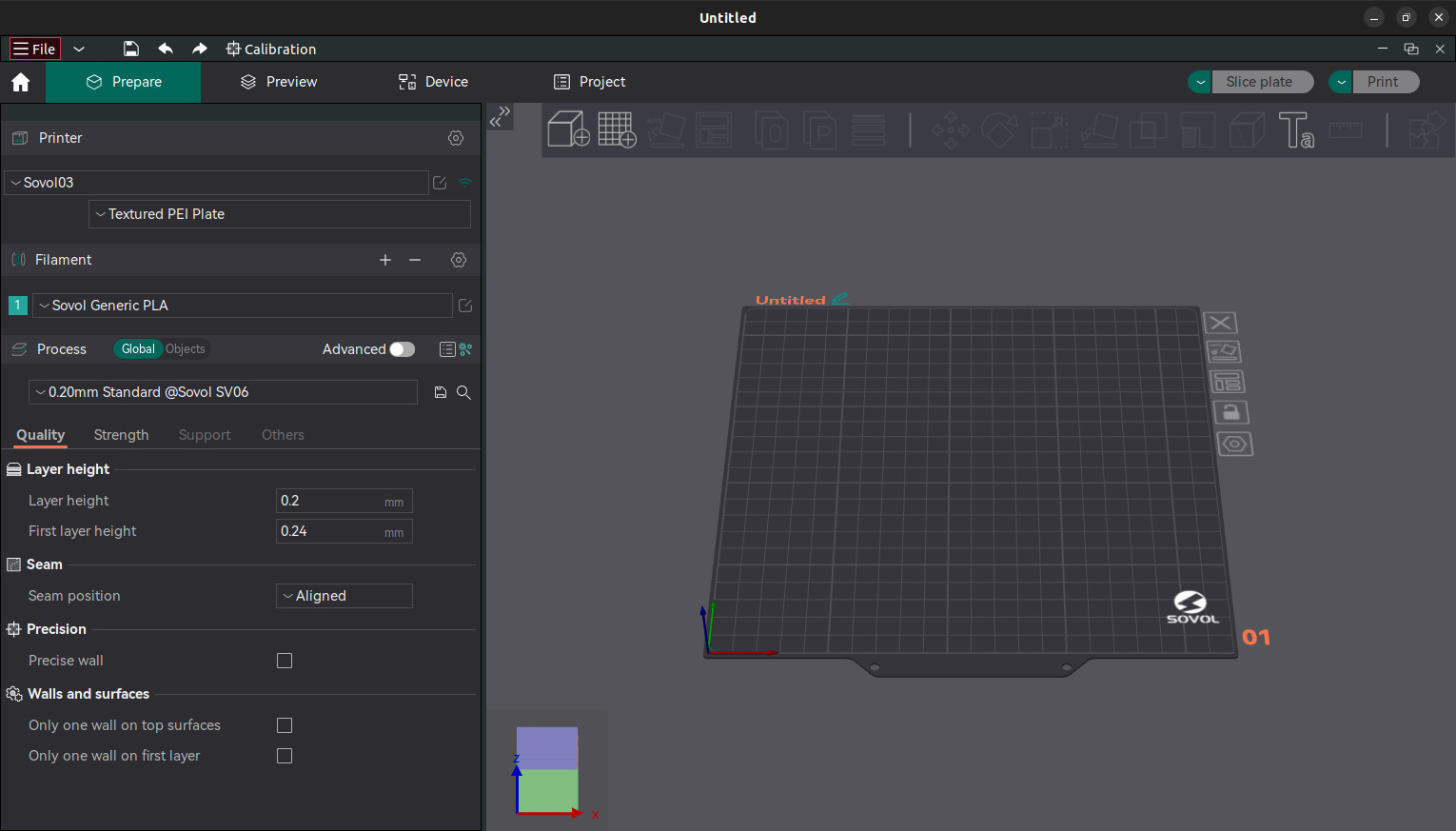Click the plate lock icon

coord(1230,412)
